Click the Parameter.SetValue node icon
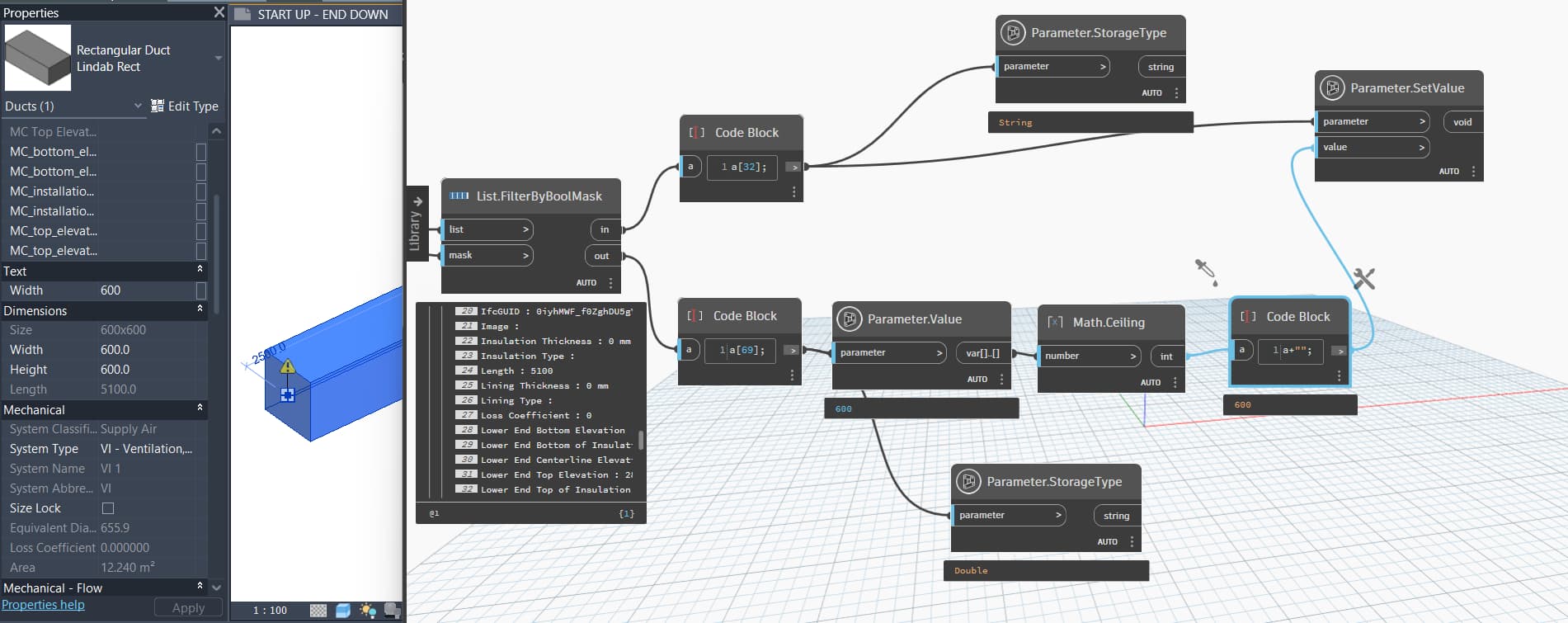Viewport: 1568px width, 623px height. (1332, 88)
